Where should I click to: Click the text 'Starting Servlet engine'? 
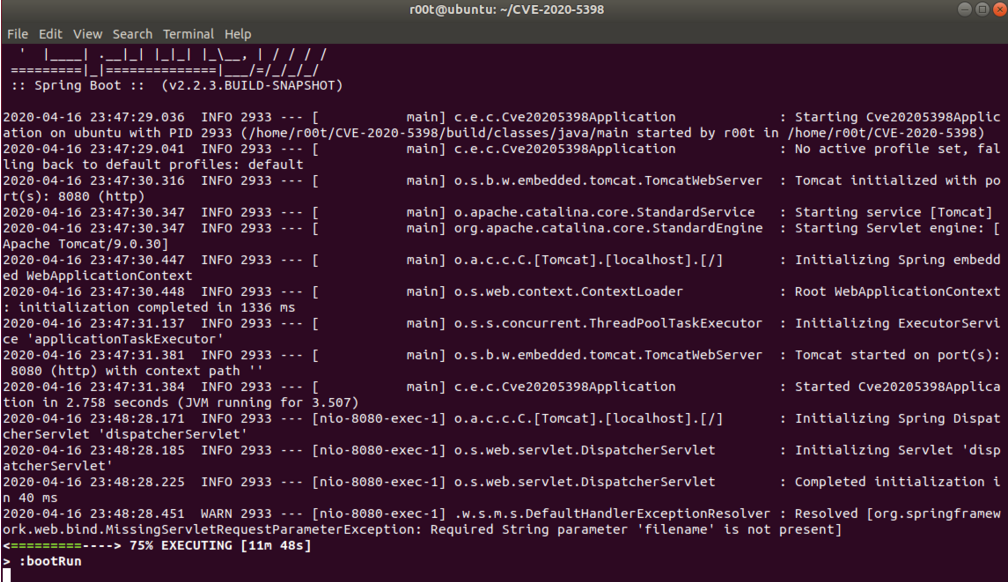[886, 228]
